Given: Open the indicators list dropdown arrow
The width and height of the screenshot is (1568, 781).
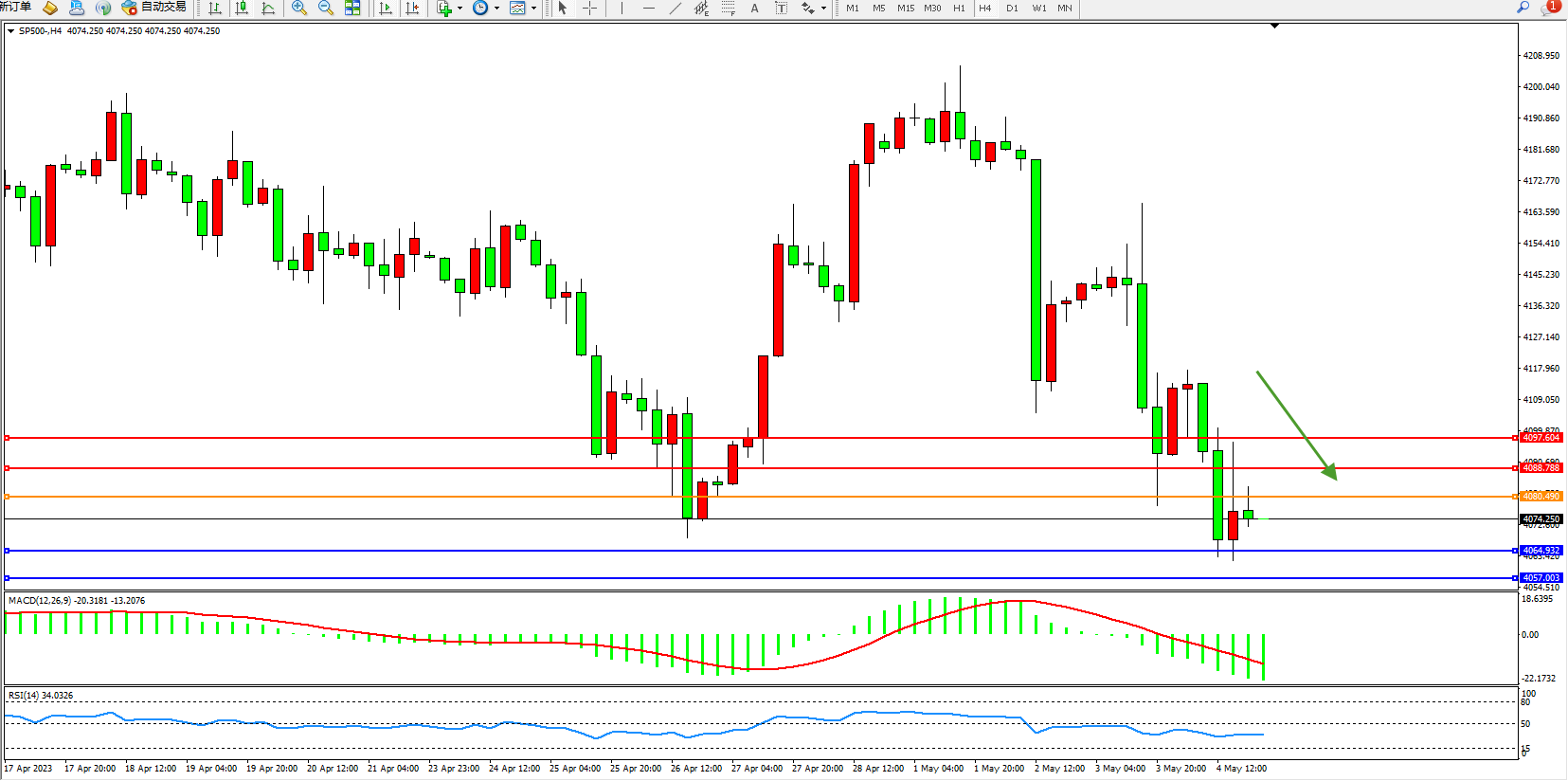Looking at the screenshot, I should (x=460, y=9).
